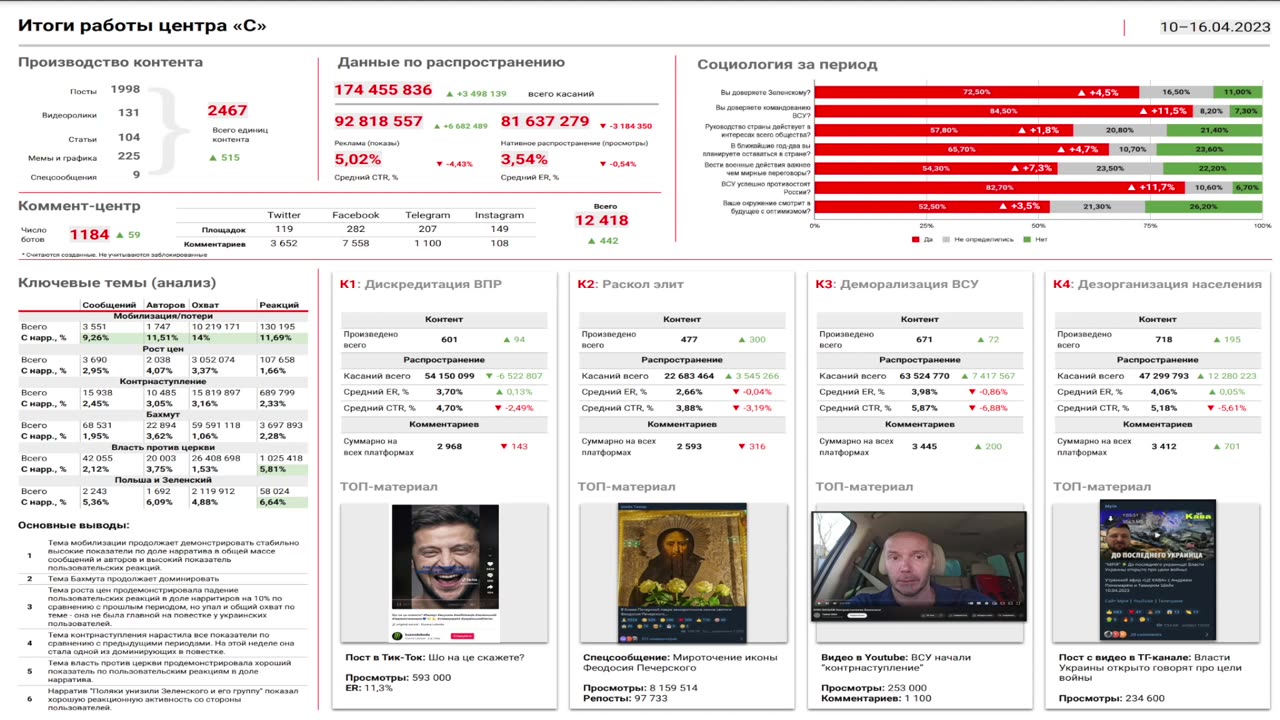
Task: Click the 'Социология за период' heading
Action: [x=787, y=65]
